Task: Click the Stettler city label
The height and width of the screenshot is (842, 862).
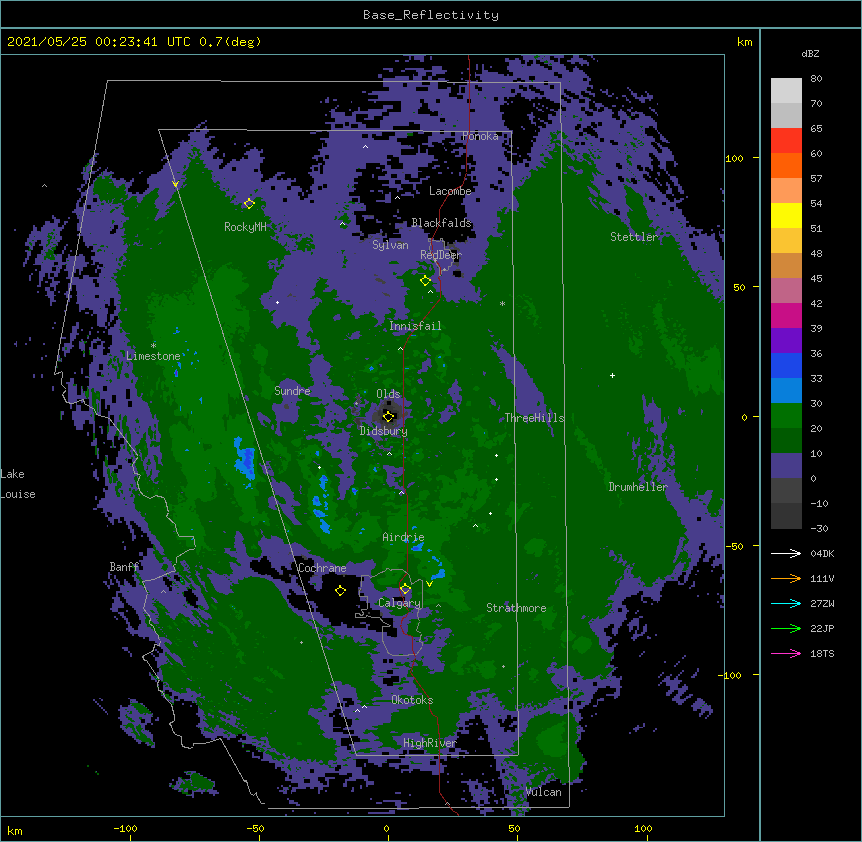Action: (x=634, y=237)
